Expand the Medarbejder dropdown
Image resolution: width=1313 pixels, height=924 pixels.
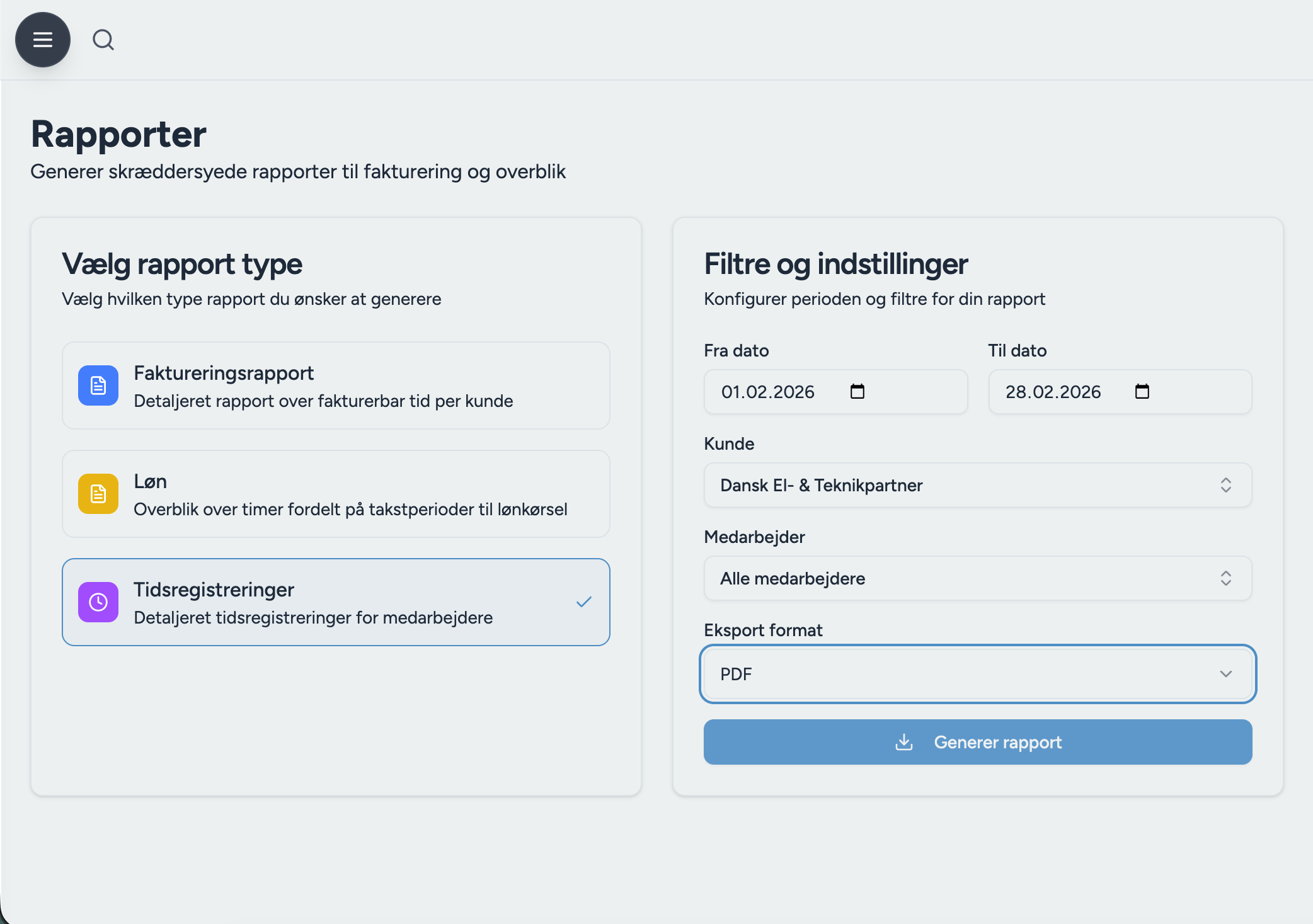977,579
